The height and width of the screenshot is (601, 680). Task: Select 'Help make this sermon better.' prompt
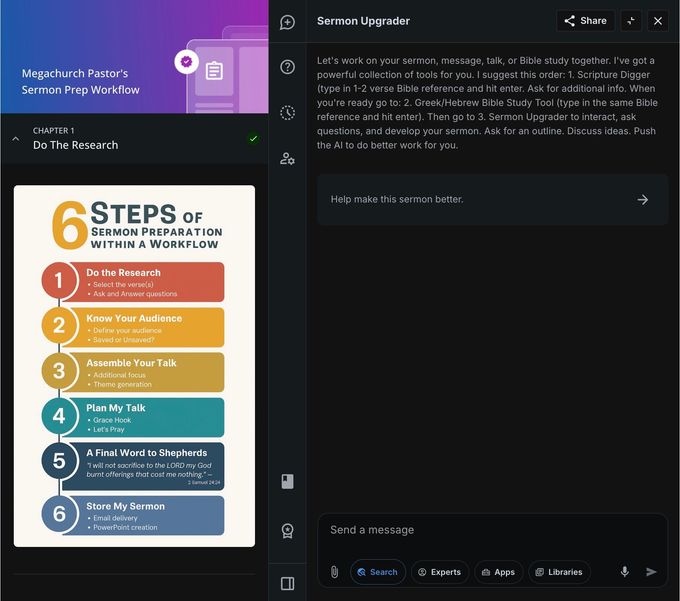click(492, 199)
